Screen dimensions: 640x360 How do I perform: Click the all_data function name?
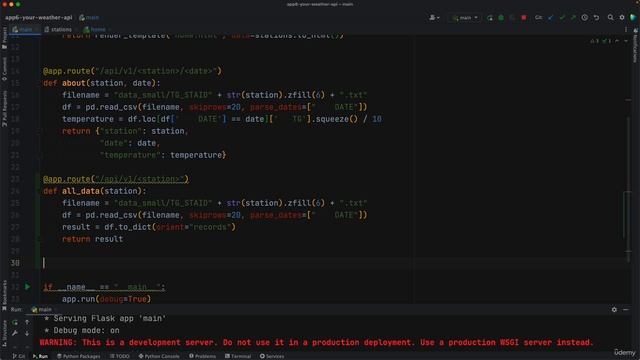(x=80, y=191)
